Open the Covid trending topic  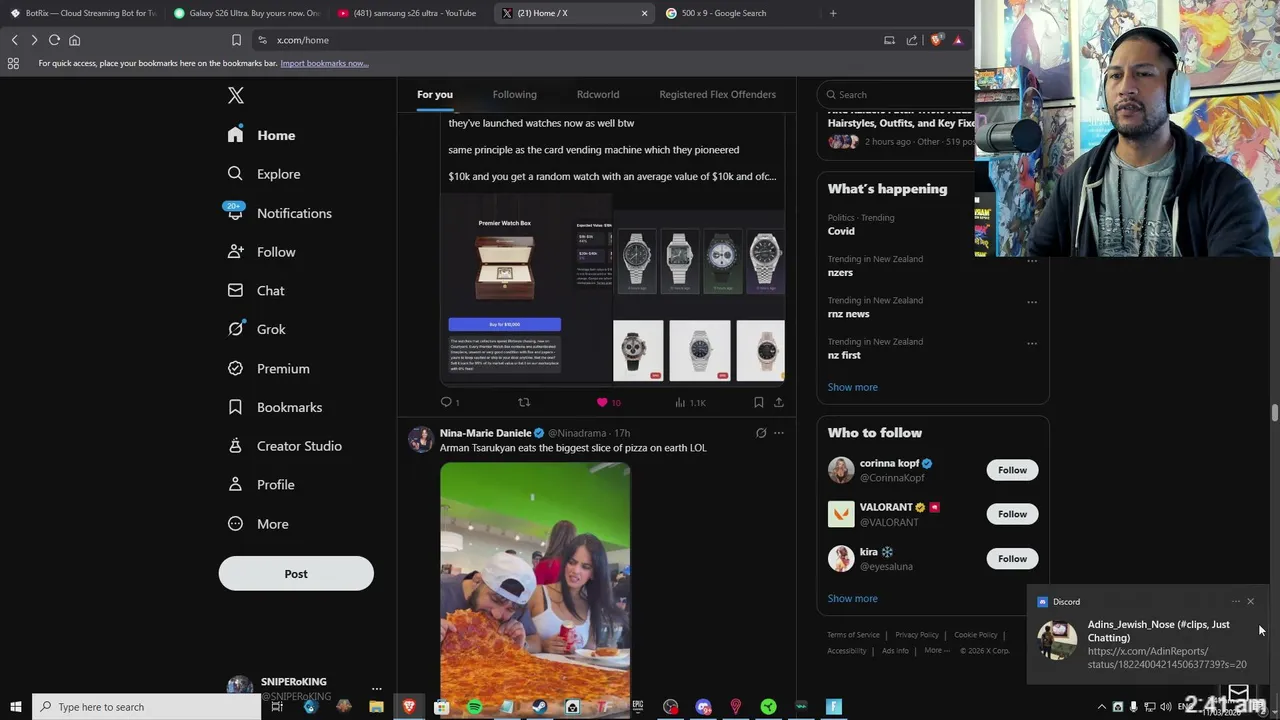click(841, 231)
